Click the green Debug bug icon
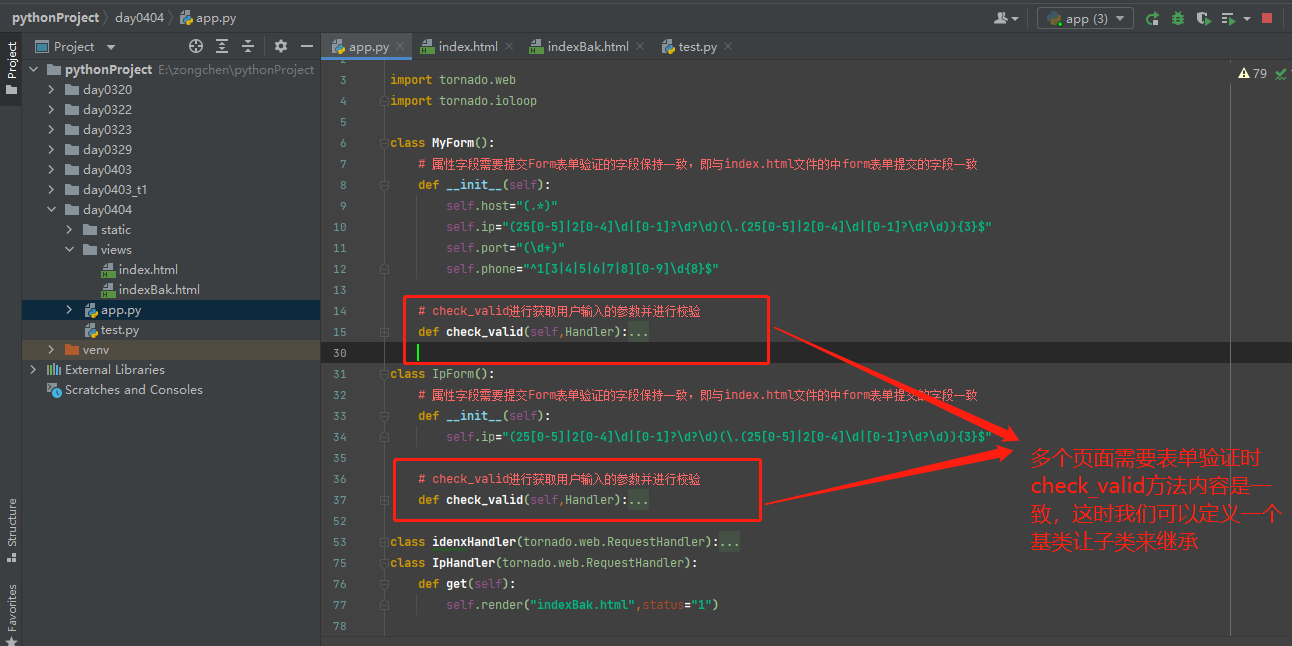This screenshot has width=1292, height=646. click(x=1178, y=18)
